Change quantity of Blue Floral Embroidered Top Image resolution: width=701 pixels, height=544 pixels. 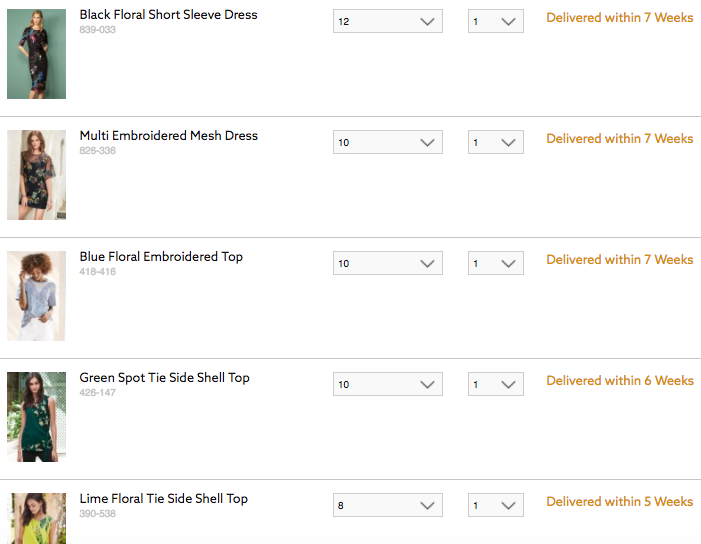tap(495, 263)
